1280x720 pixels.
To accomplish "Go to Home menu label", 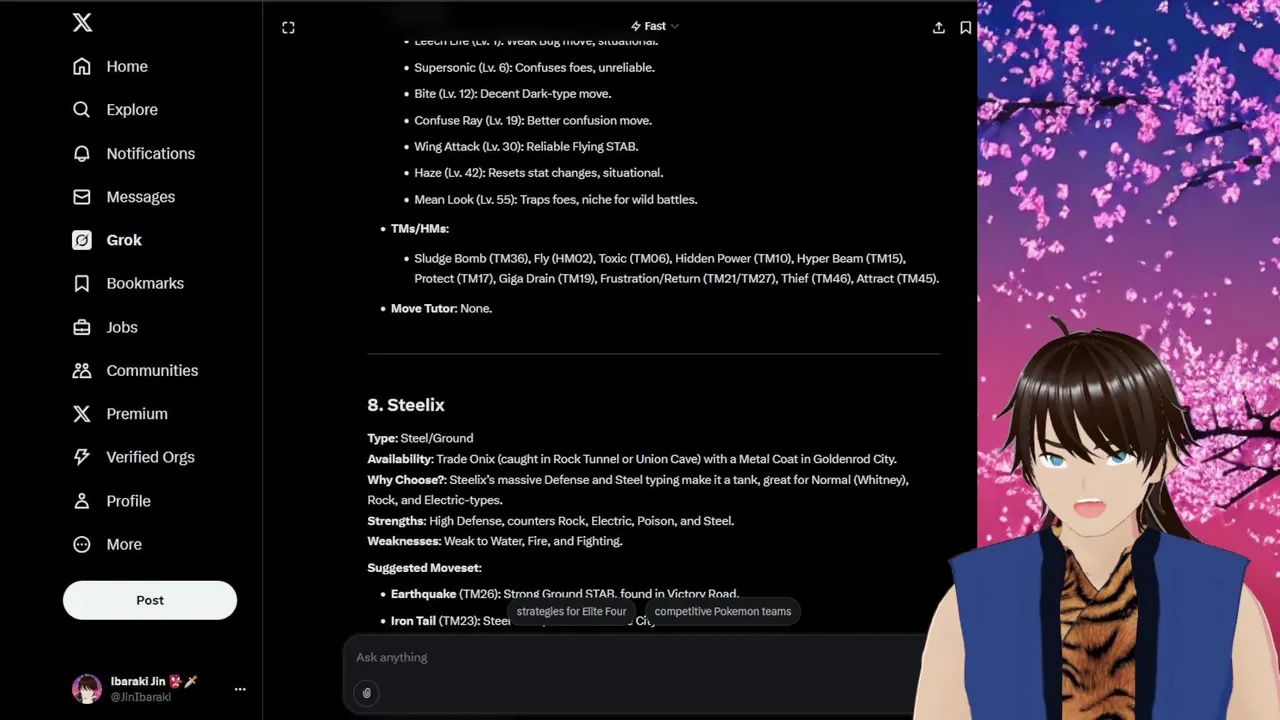I will (127, 66).
